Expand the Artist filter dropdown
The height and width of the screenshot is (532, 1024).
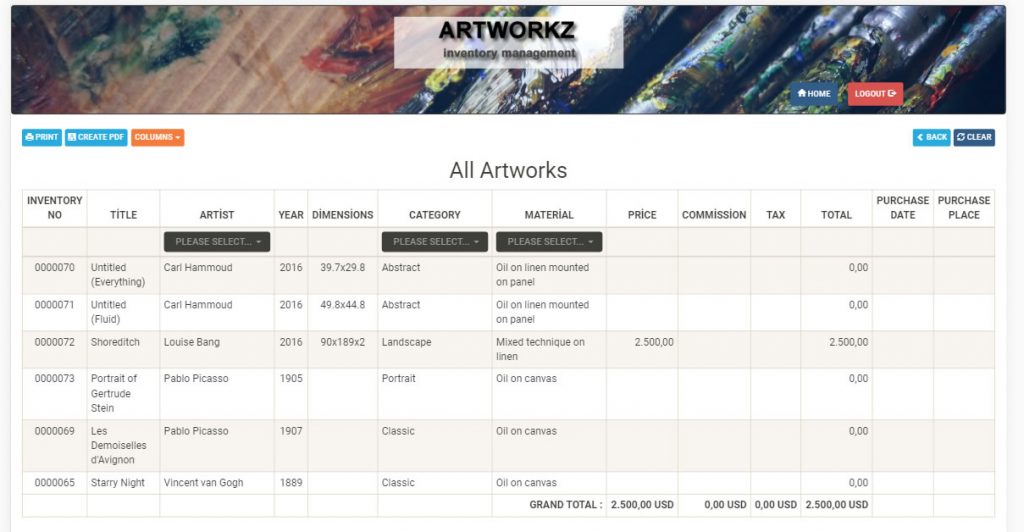pos(217,242)
